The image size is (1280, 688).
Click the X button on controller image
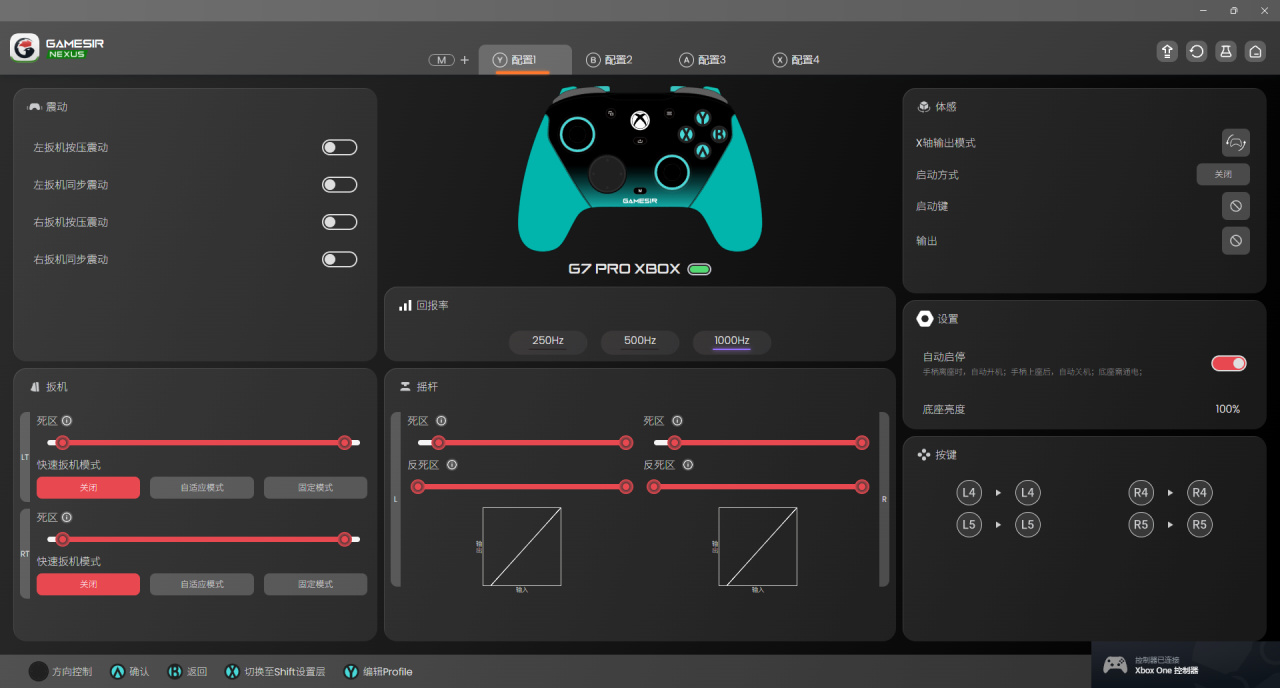point(686,134)
